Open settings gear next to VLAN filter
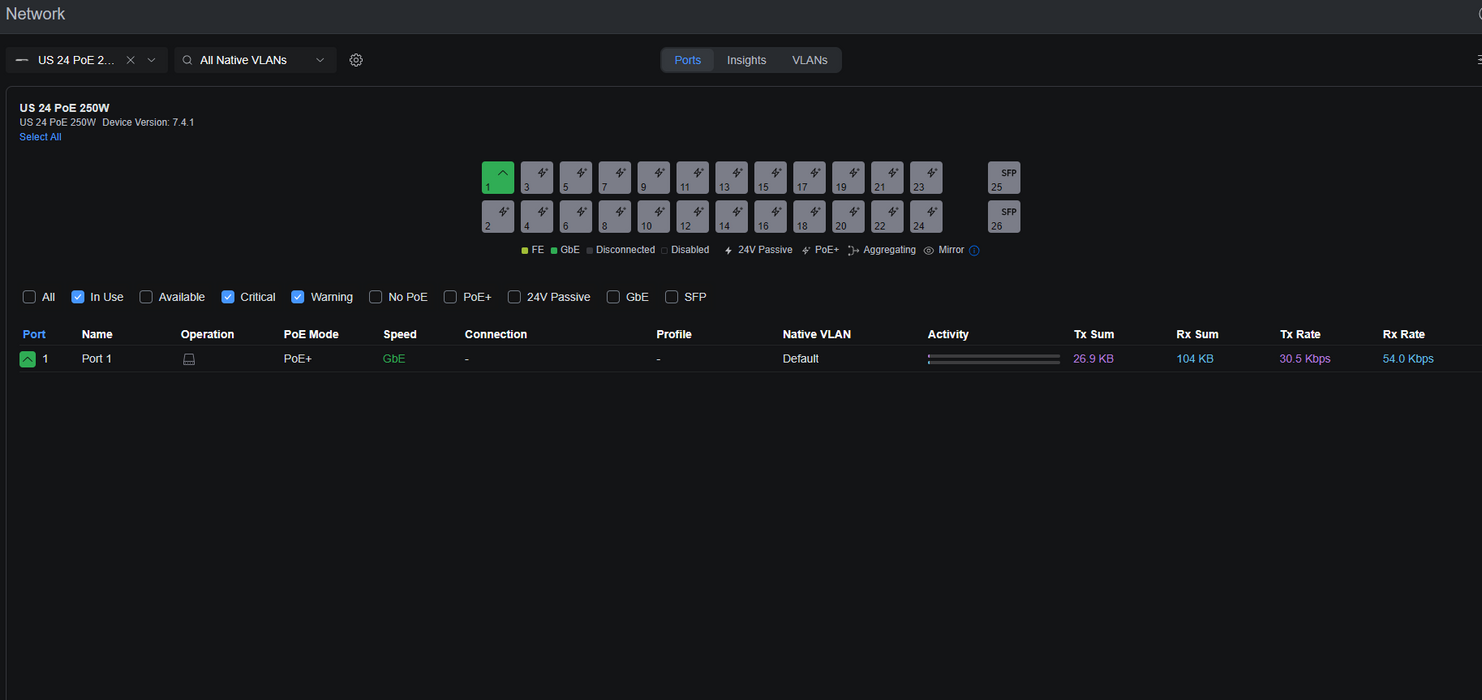This screenshot has height=700, width=1482. (x=356, y=60)
